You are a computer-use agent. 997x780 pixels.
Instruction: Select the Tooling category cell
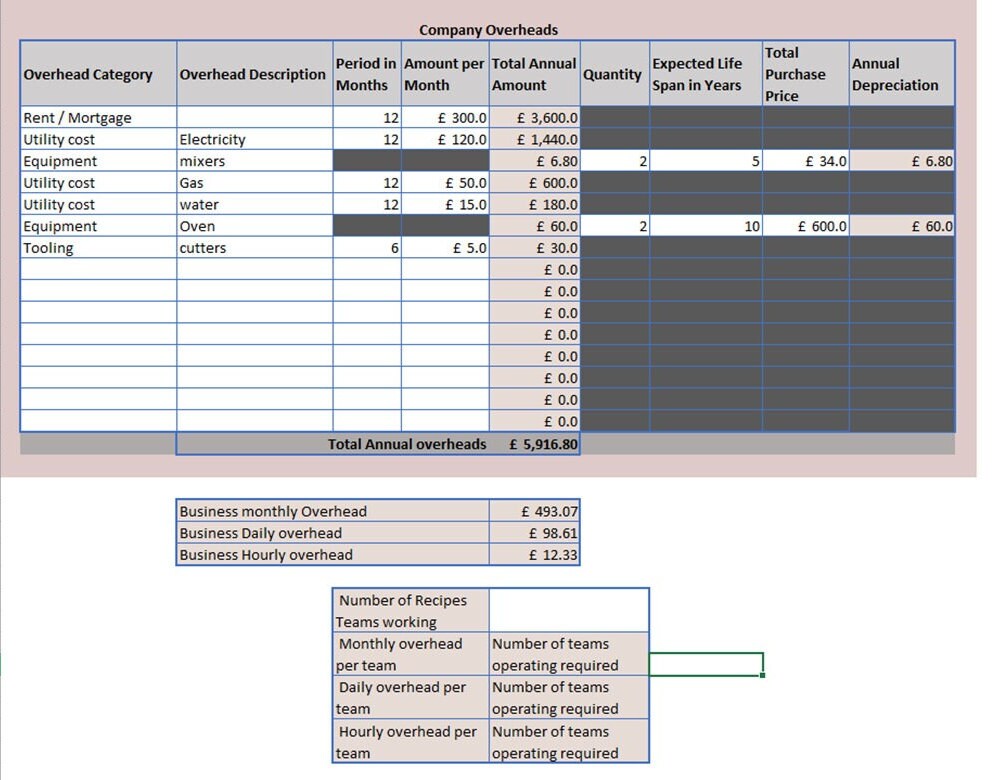[99, 247]
